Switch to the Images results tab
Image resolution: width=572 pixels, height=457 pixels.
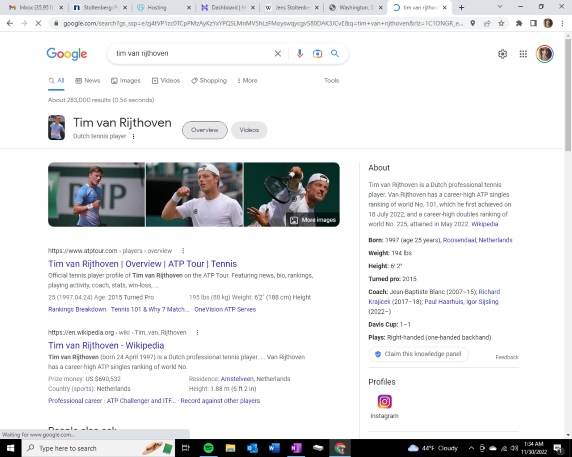pos(126,81)
